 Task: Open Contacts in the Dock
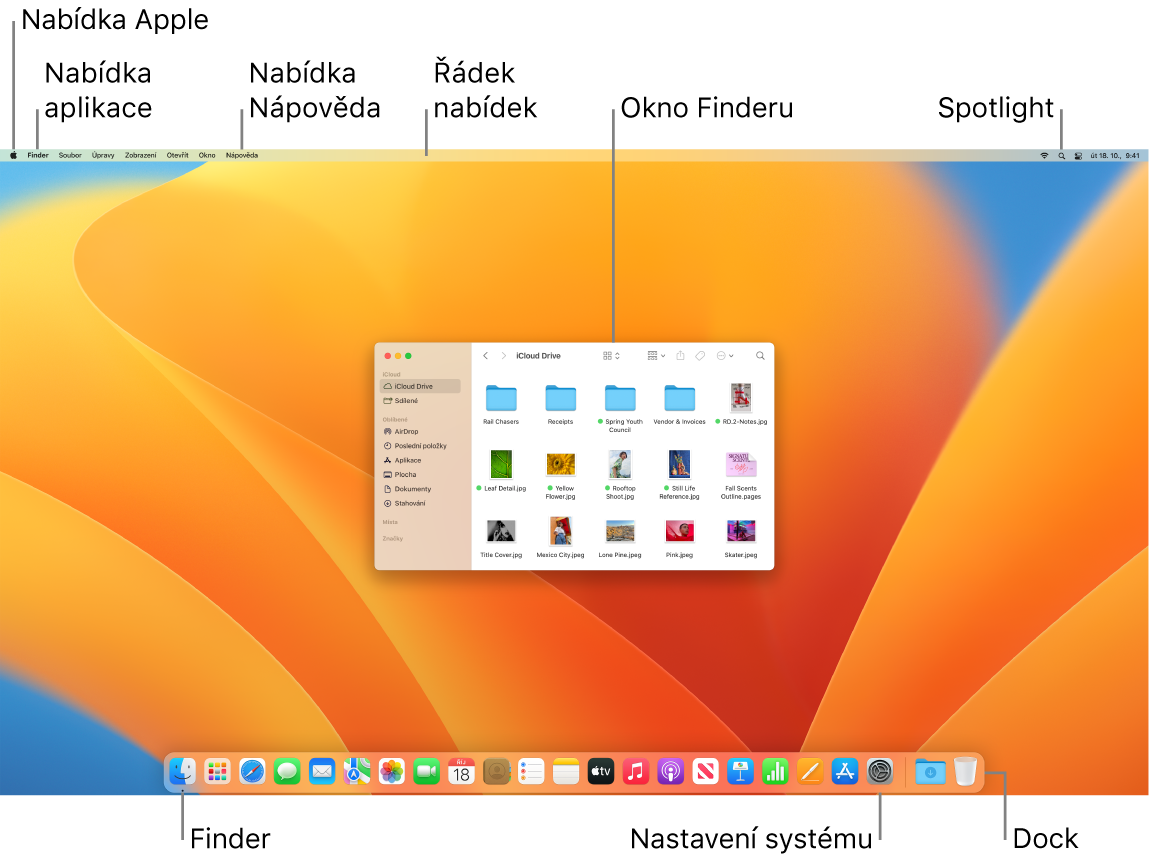496,771
